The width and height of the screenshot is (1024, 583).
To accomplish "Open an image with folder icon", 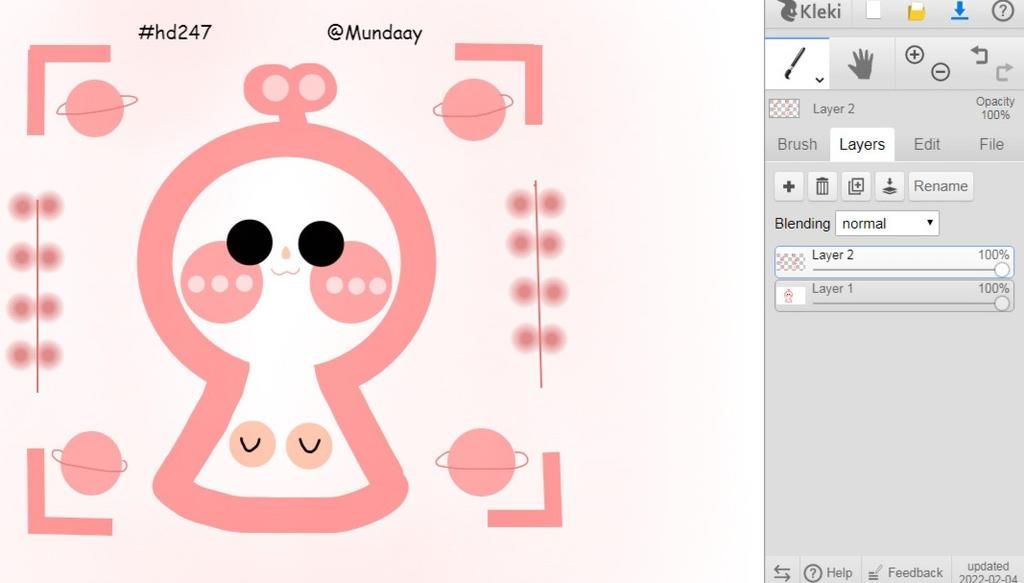I will pyautogui.click(x=916, y=11).
